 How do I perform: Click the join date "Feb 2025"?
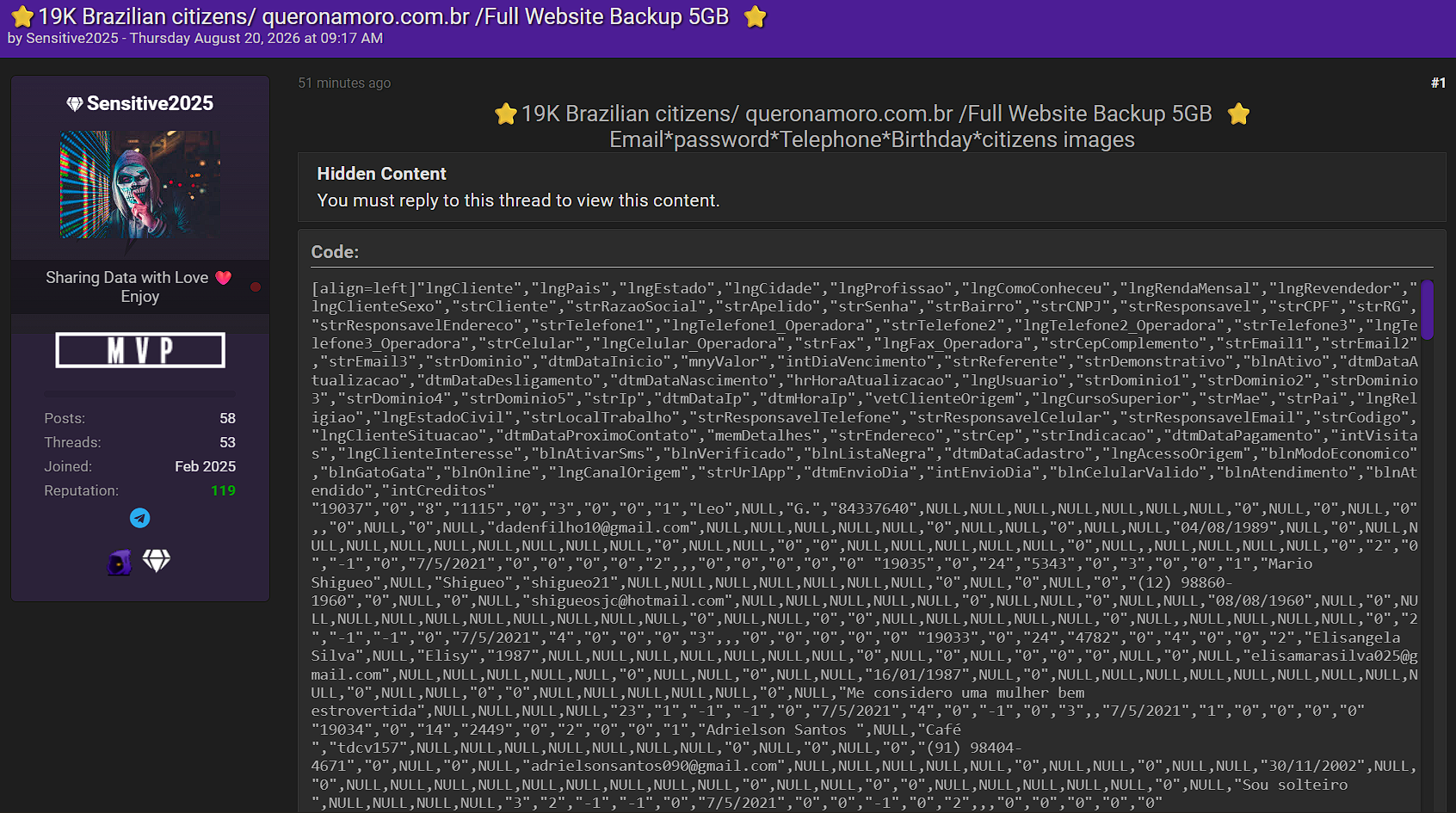(205, 466)
